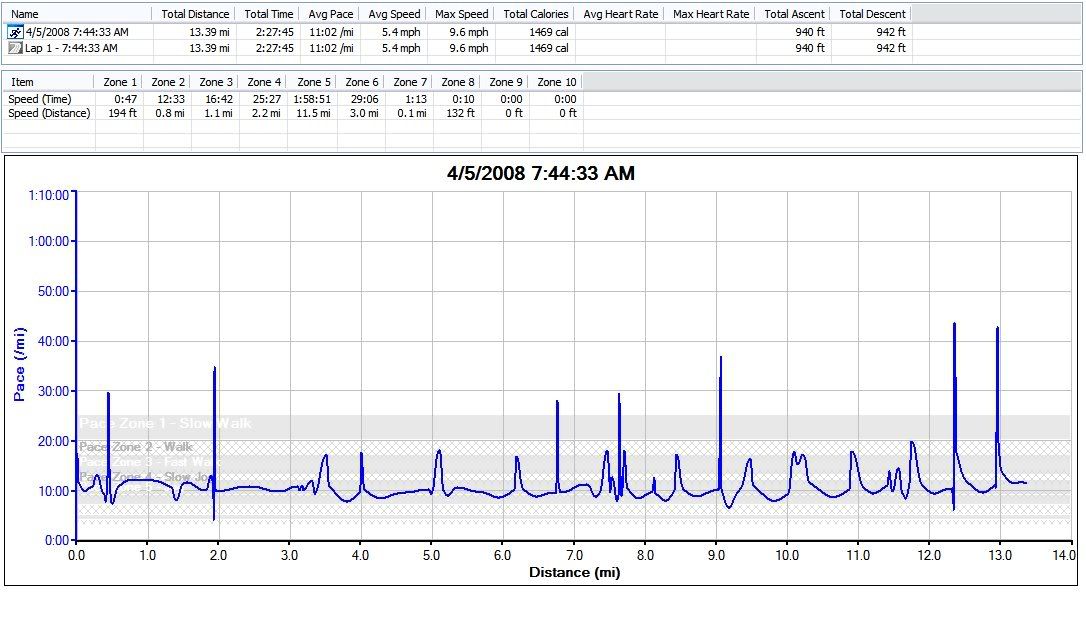Click the Item column header in zones table
Viewport: 1086px width, 631px height.
[22, 82]
